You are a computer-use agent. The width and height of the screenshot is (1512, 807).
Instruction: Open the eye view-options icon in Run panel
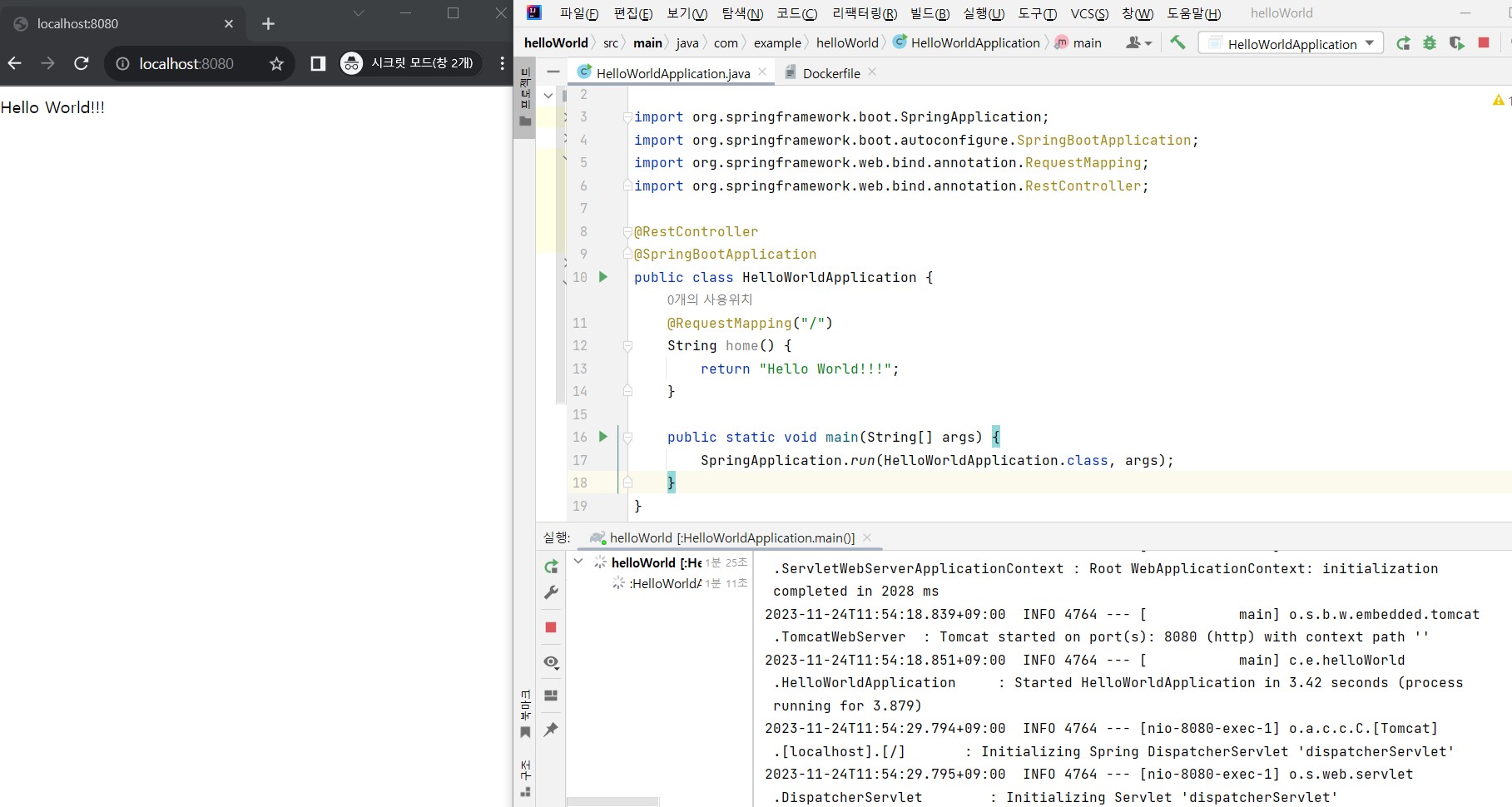click(551, 662)
